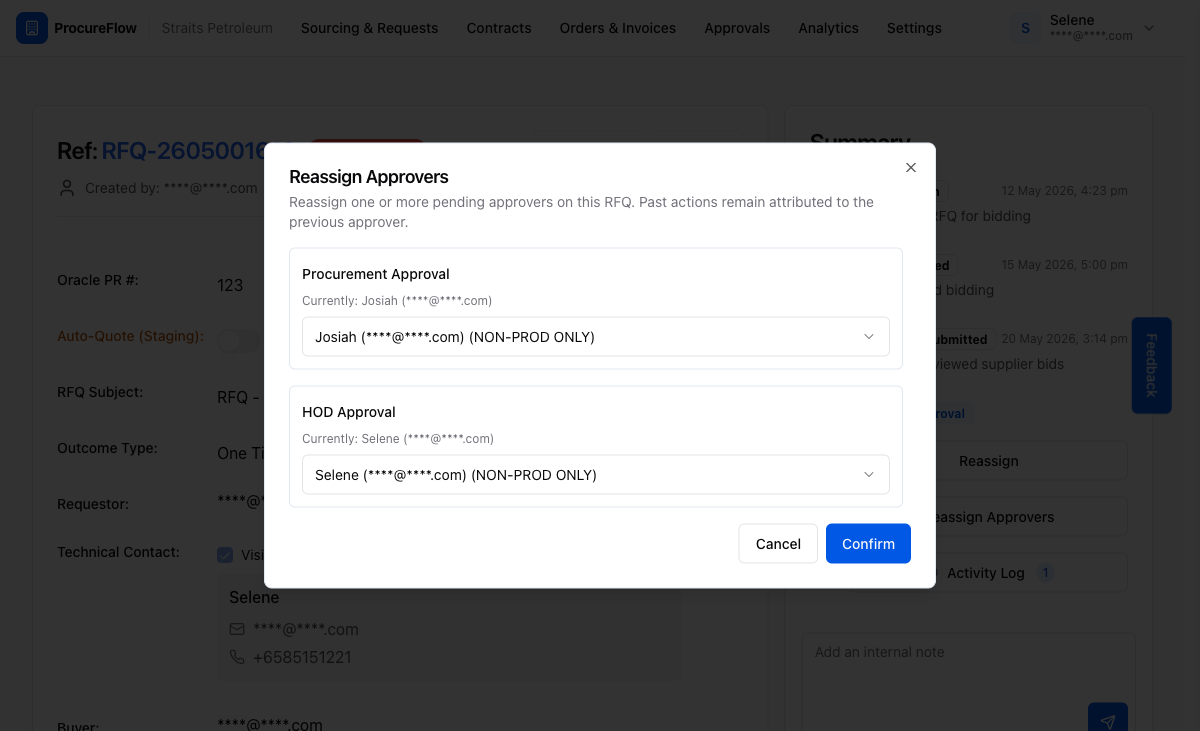Open the Procurement Approval approver dropdown
This screenshot has height=731, width=1200.
point(596,337)
